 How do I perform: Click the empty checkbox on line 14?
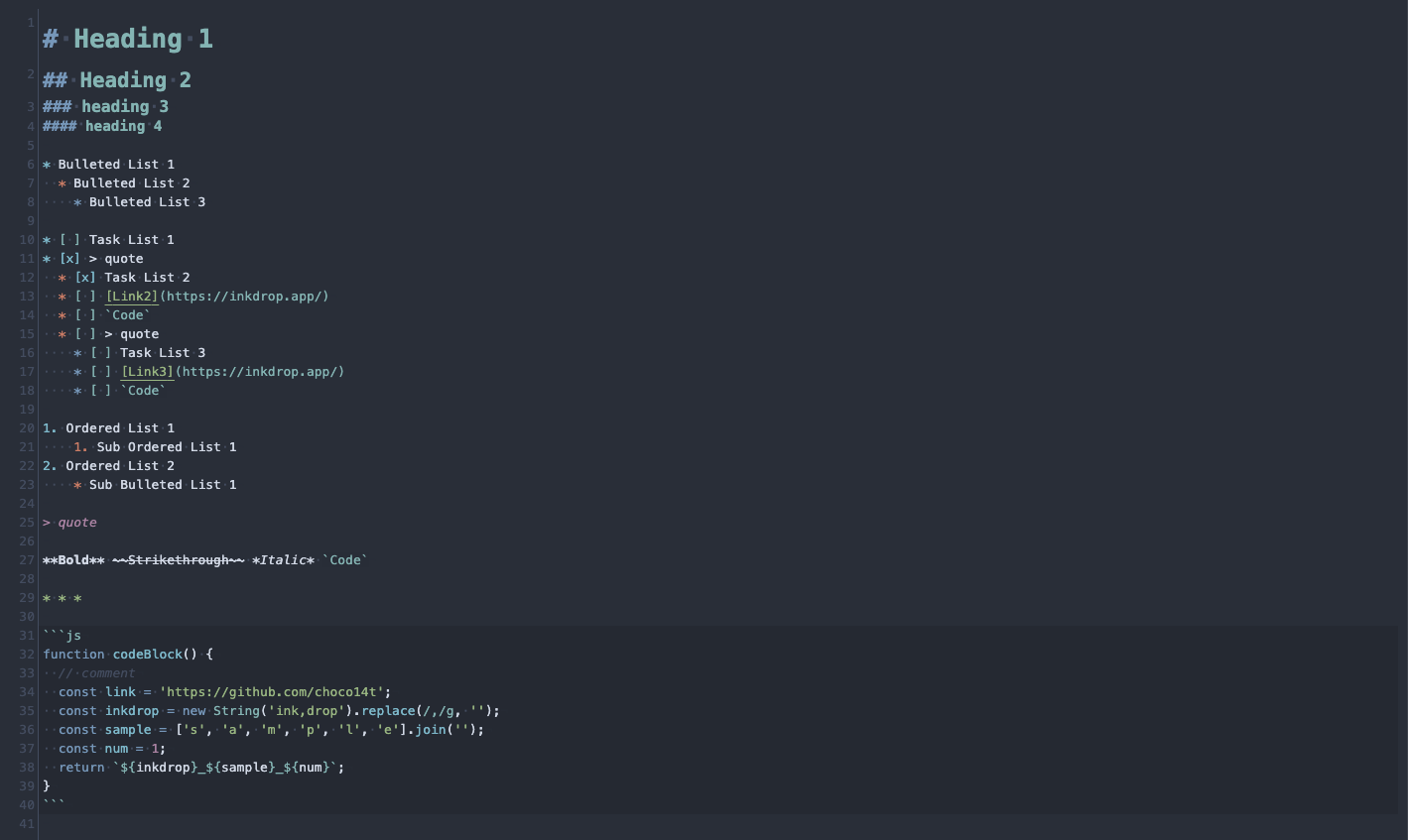pyautogui.click(x=85, y=315)
